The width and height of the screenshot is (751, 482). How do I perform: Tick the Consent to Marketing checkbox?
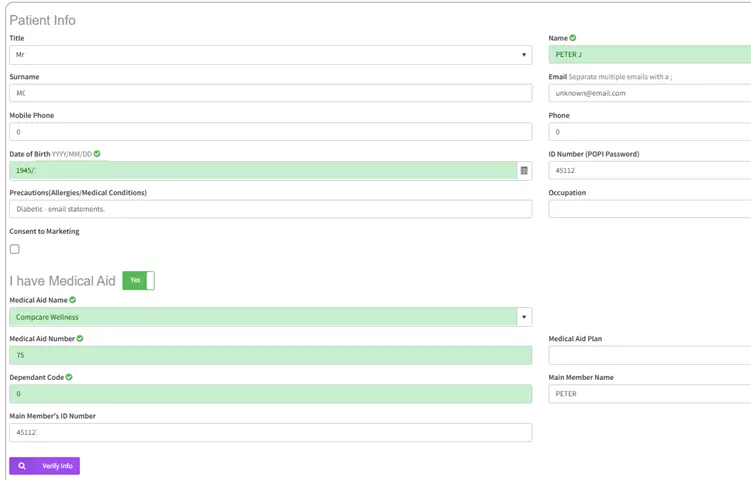15,249
